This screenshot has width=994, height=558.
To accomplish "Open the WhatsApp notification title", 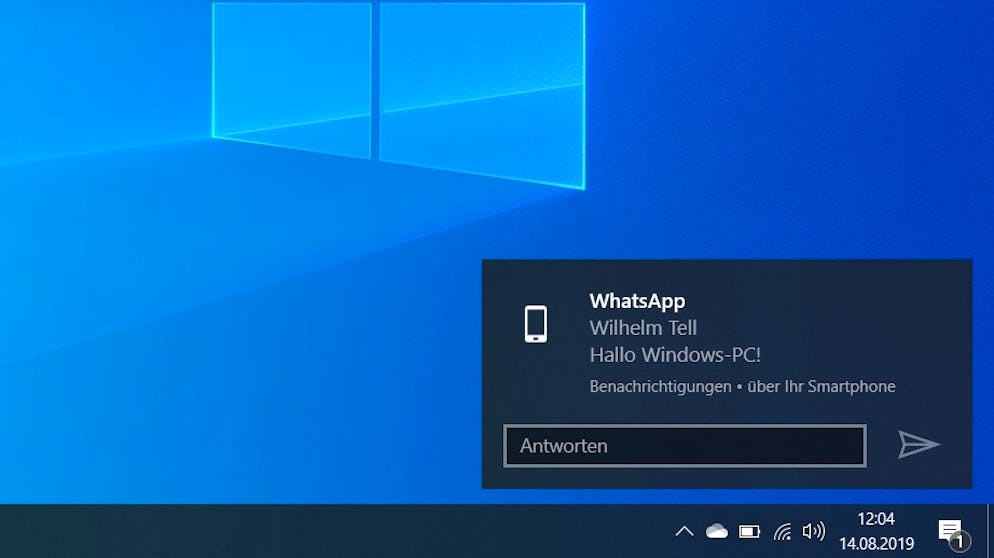I will pos(637,301).
